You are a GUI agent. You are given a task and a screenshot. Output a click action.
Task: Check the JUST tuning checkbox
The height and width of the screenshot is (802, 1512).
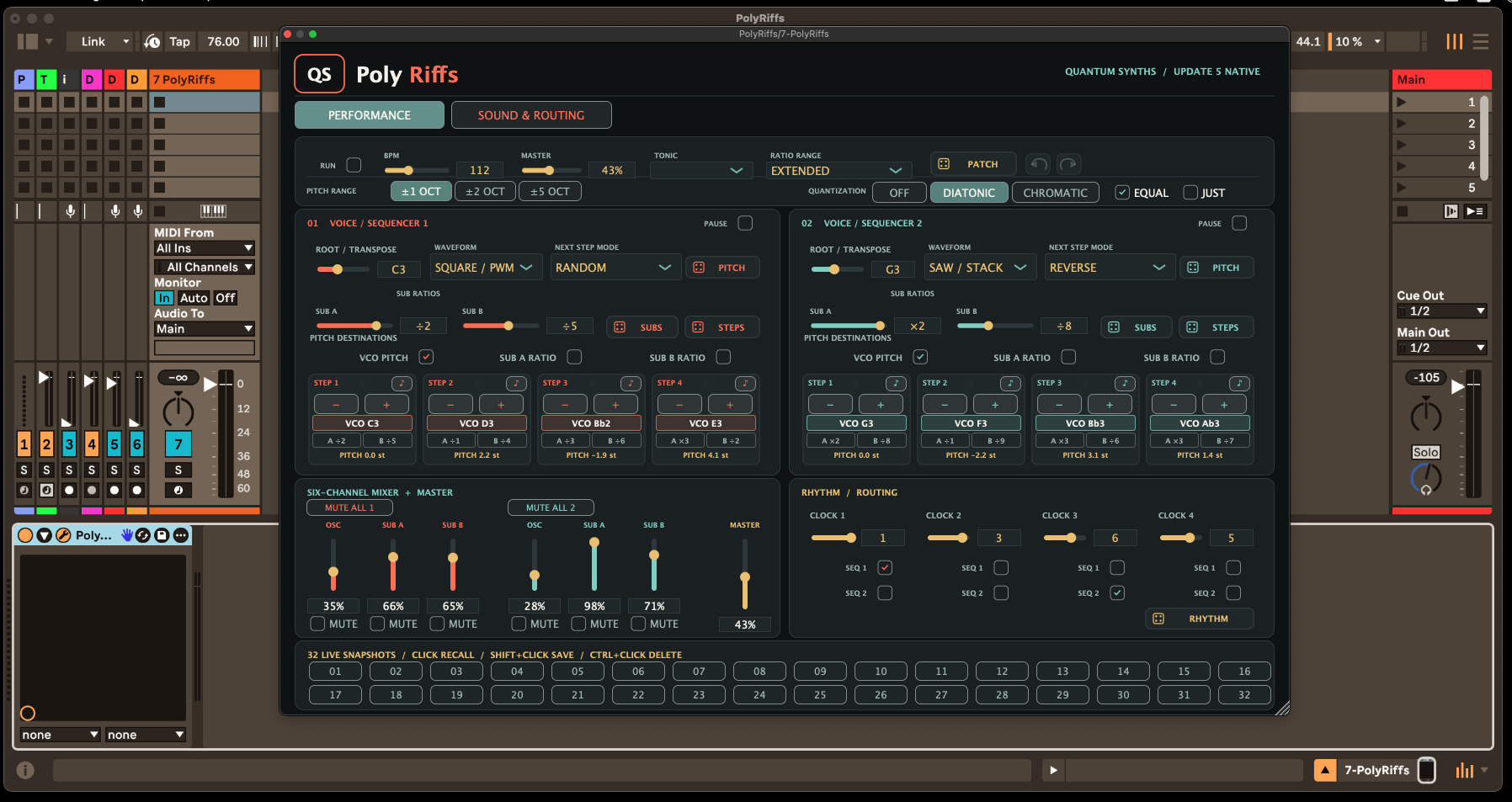1190,193
